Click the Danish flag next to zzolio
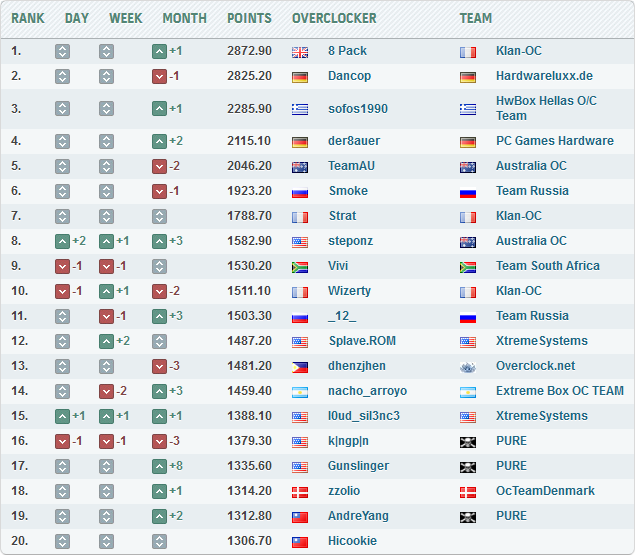The width and height of the screenshot is (635, 555). 300,492
